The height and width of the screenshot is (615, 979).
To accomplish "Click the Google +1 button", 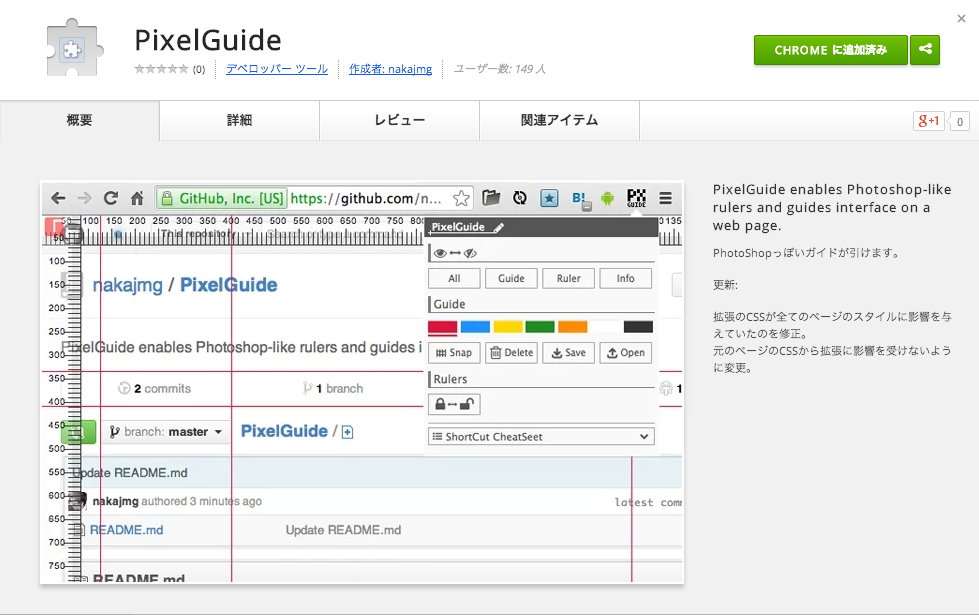I will [x=928, y=121].
